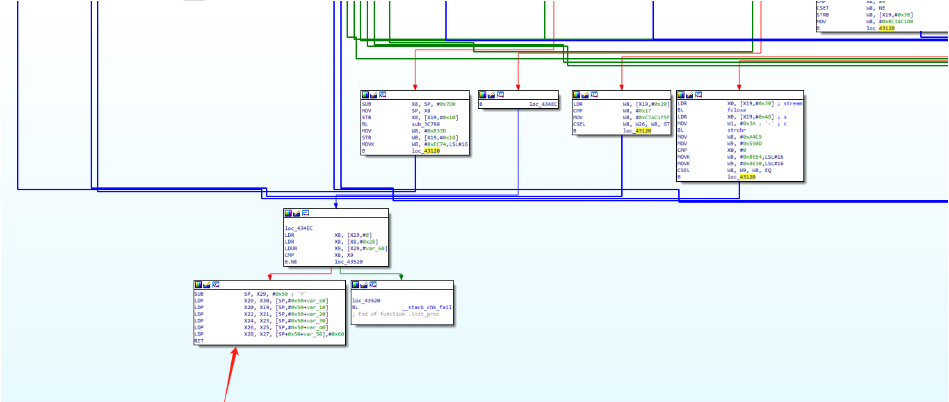Click the End of function .init_proc comment

(395, 314)
